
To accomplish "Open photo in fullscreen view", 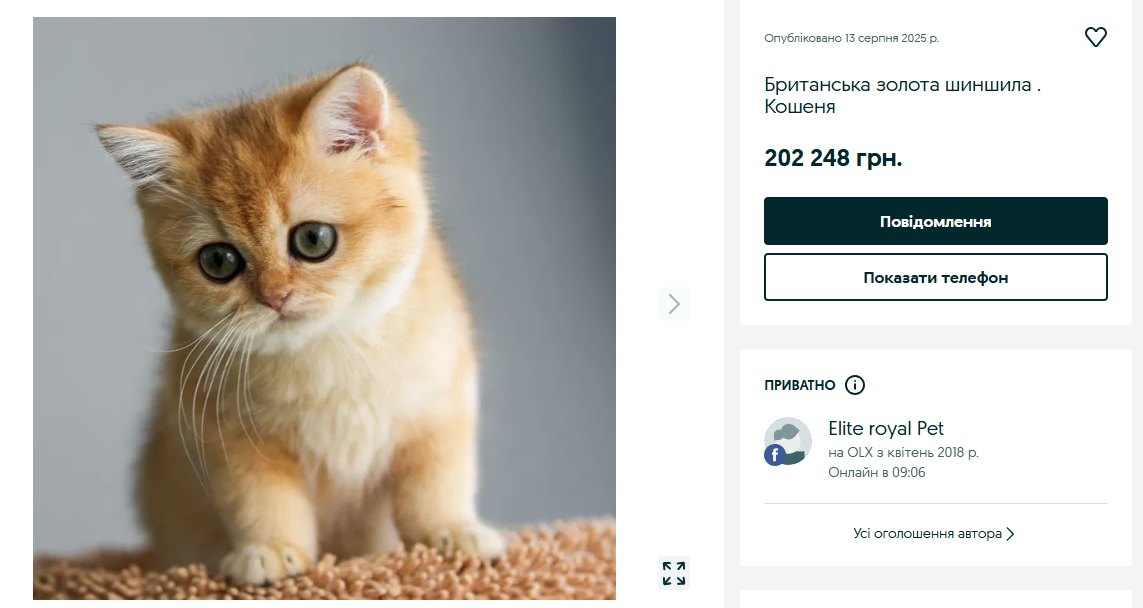I will [x=674, y=573].
